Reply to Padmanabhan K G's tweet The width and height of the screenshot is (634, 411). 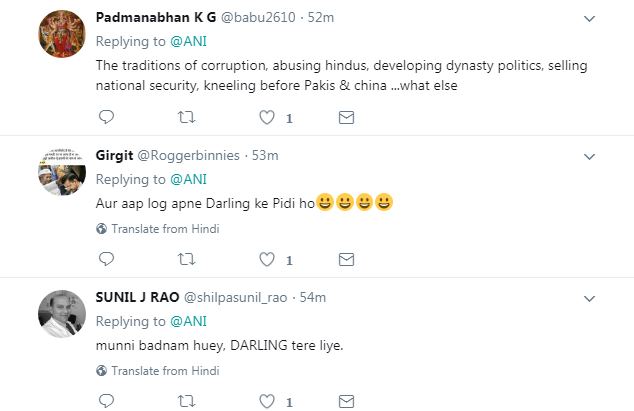107,118
